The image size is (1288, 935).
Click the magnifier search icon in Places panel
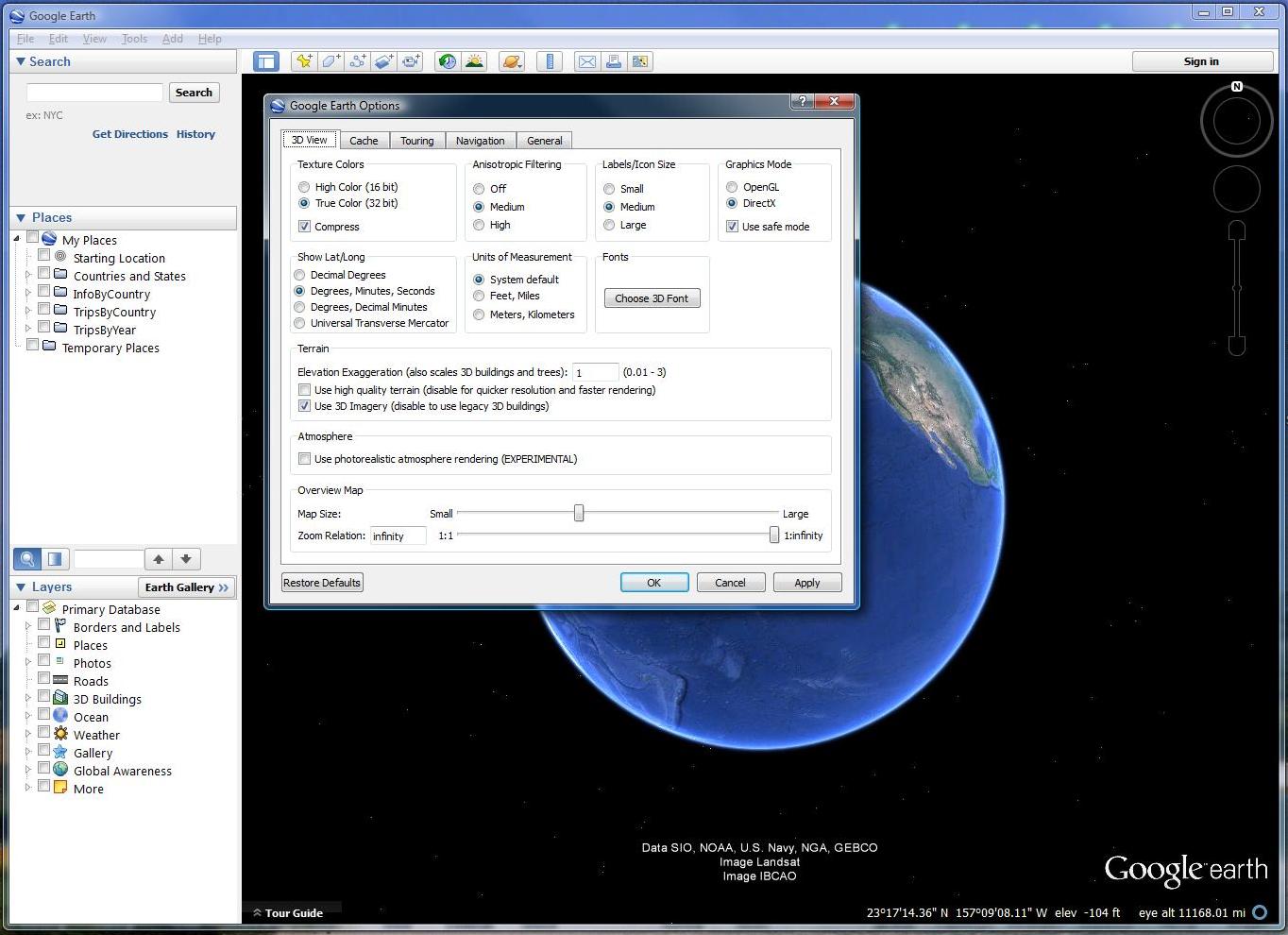[x=27, y=558]
